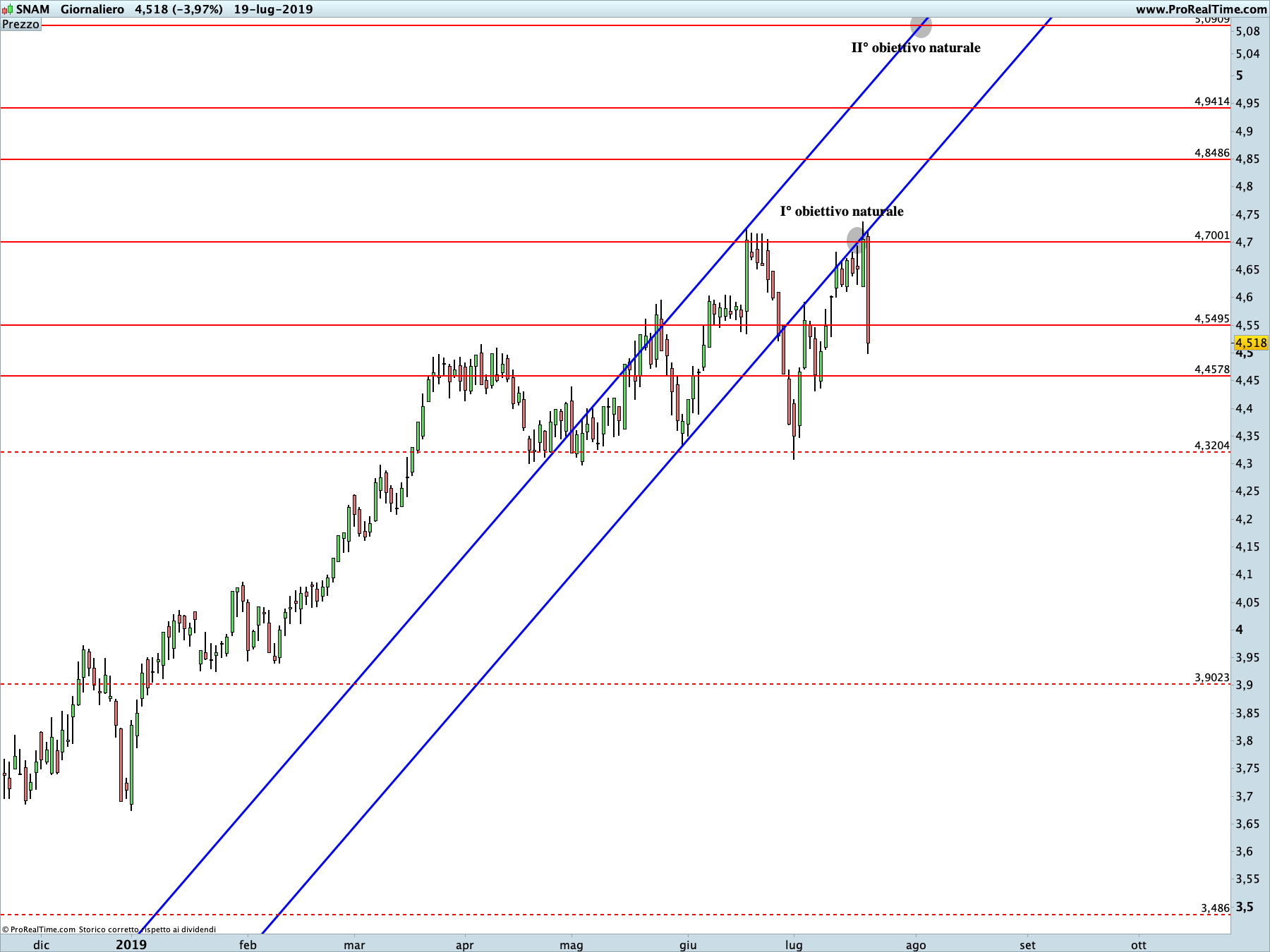The height and width of the screenshot is (952, 1270).
Task: Click the candlestick icon beside SNAM
Action: [x=7, y=10]
